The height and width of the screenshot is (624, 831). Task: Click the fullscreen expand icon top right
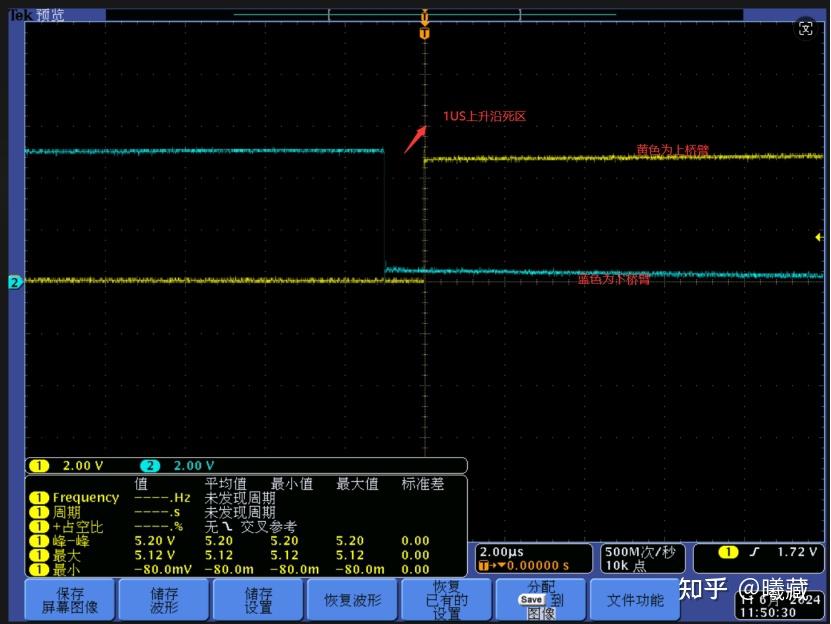[806, 30]
